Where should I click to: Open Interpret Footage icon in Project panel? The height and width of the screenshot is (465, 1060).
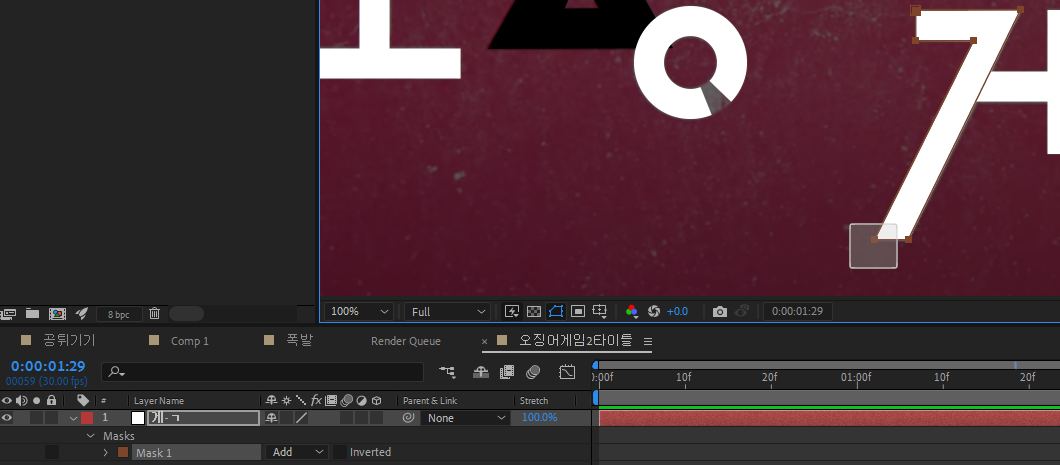[8, 314]
